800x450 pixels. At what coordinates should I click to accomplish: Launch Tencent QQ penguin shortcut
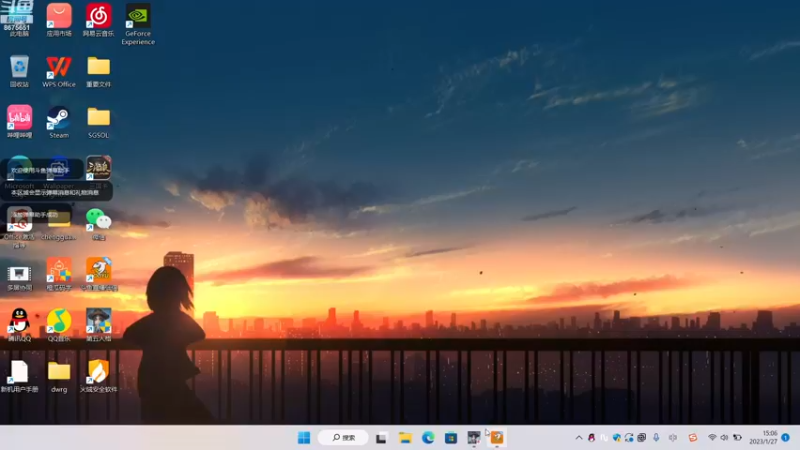click(19, 324)
